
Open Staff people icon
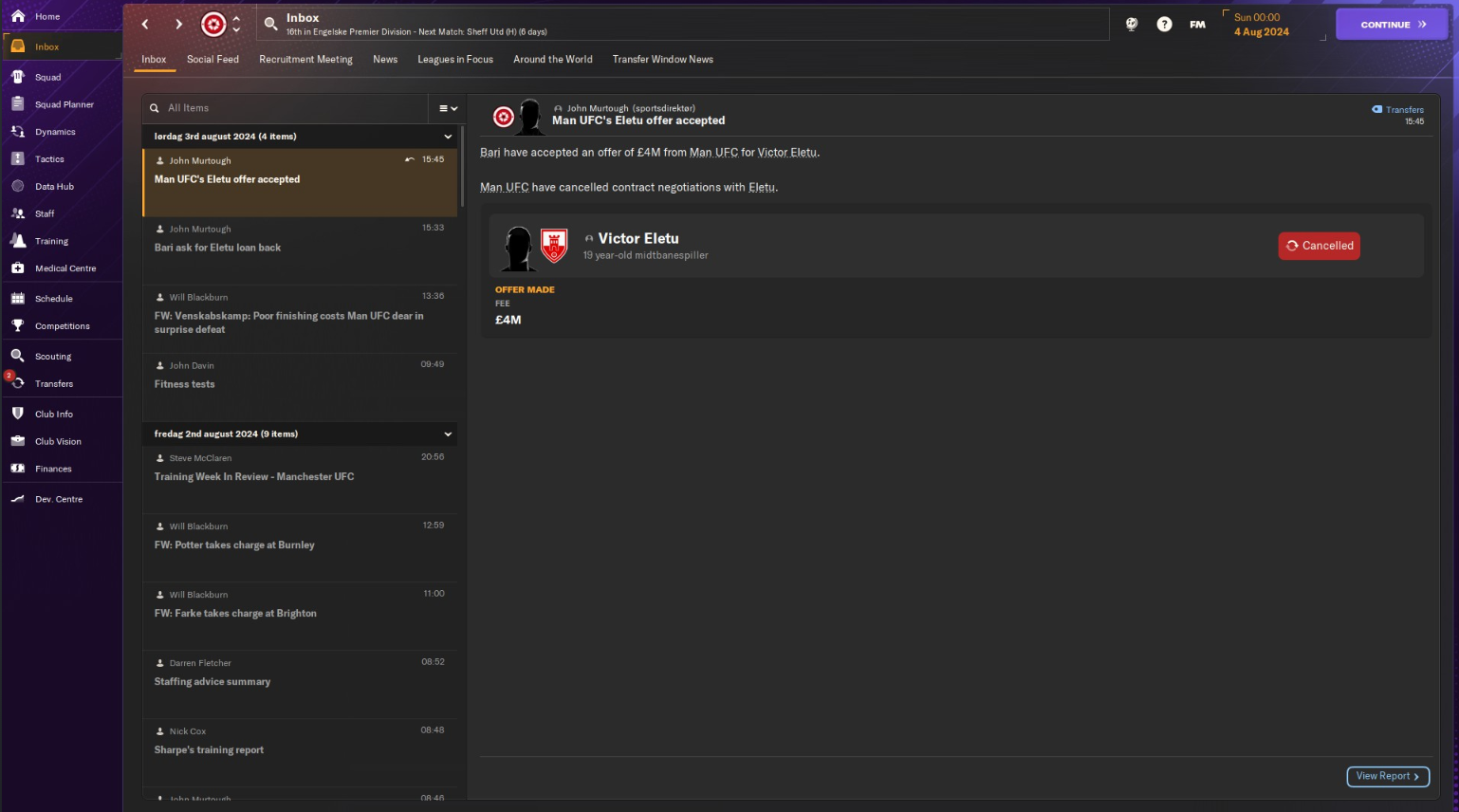17,213
